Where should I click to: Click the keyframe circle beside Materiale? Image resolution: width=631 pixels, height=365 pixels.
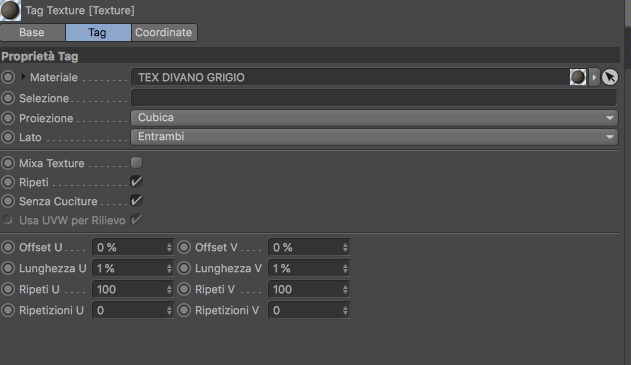point(8,77)
